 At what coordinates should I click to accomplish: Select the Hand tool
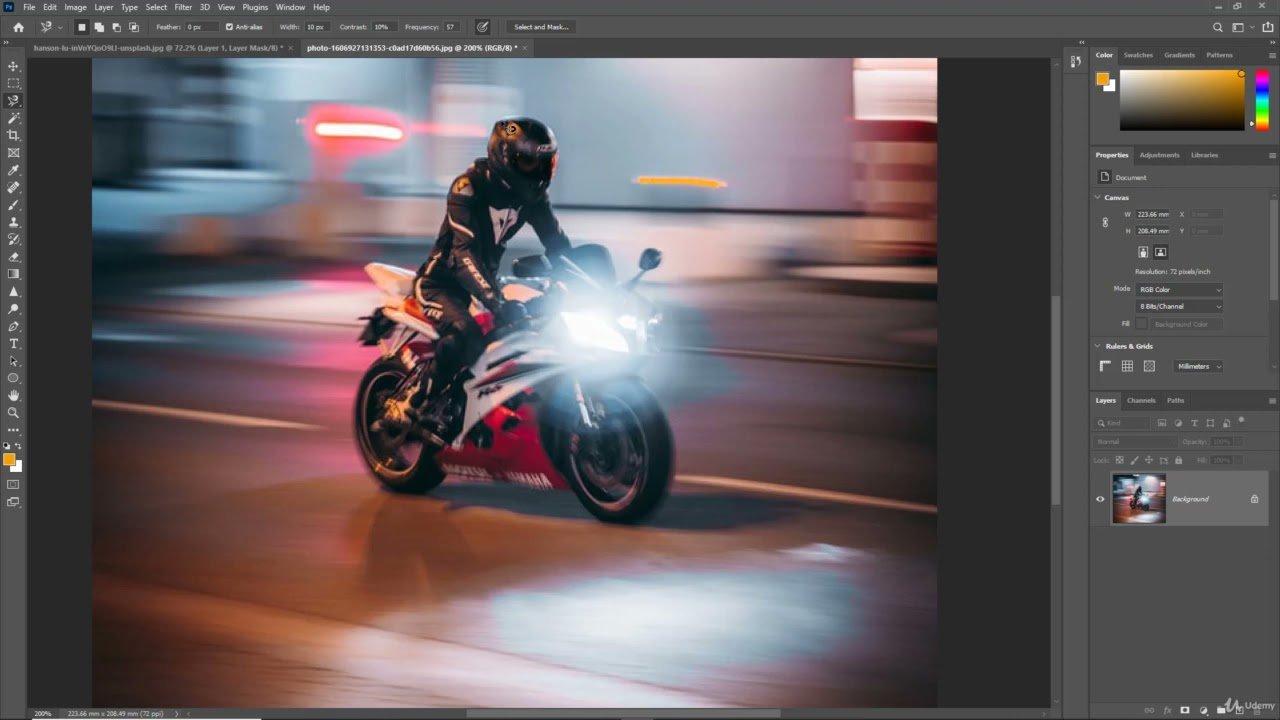[x=13, y=395]
